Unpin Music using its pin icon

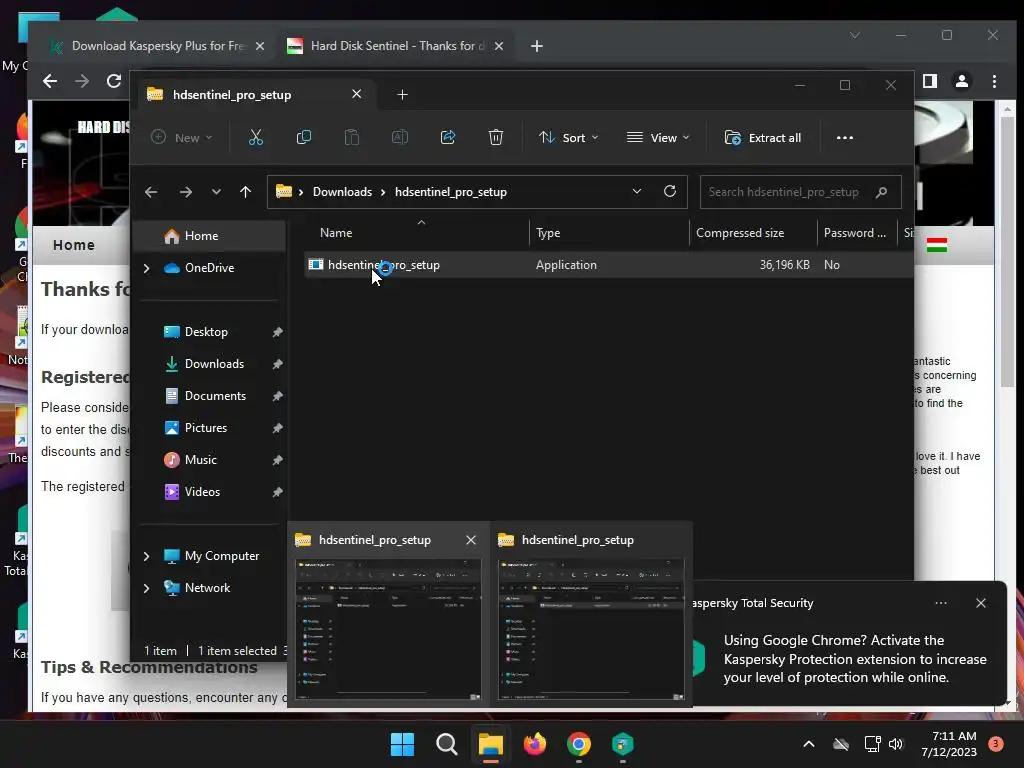pos(278,460)
